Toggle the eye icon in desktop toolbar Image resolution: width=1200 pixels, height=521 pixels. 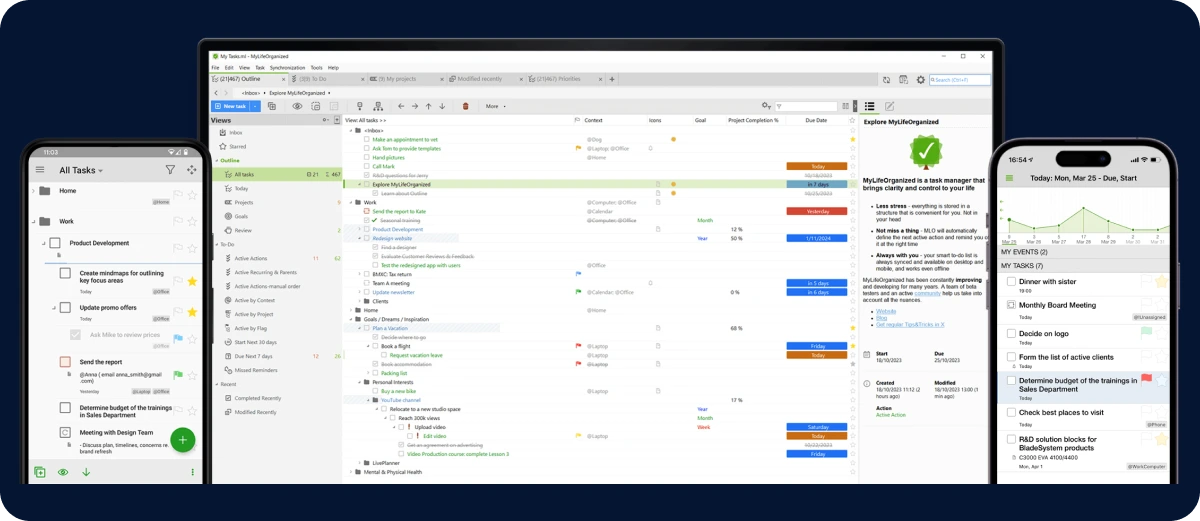click(297, 106)
